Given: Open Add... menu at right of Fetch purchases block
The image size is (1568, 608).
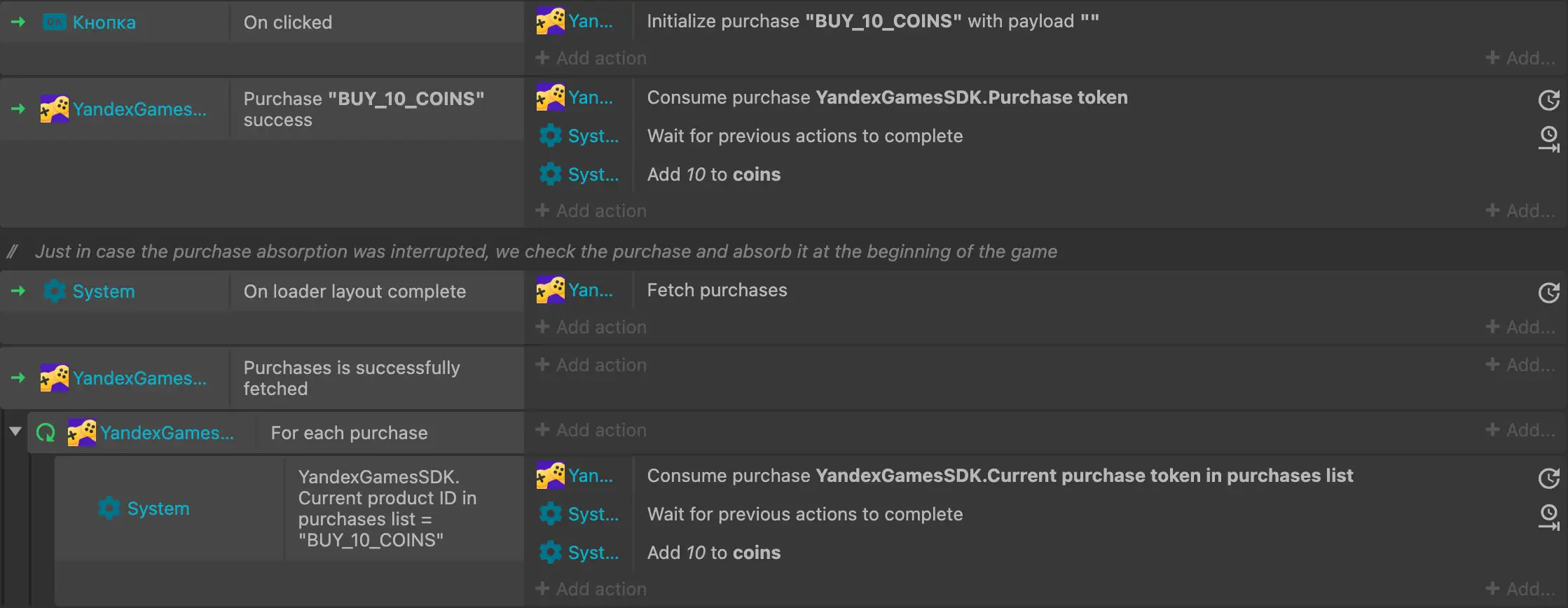Looking at the screenshot, I should click(x=1520, y=327).
